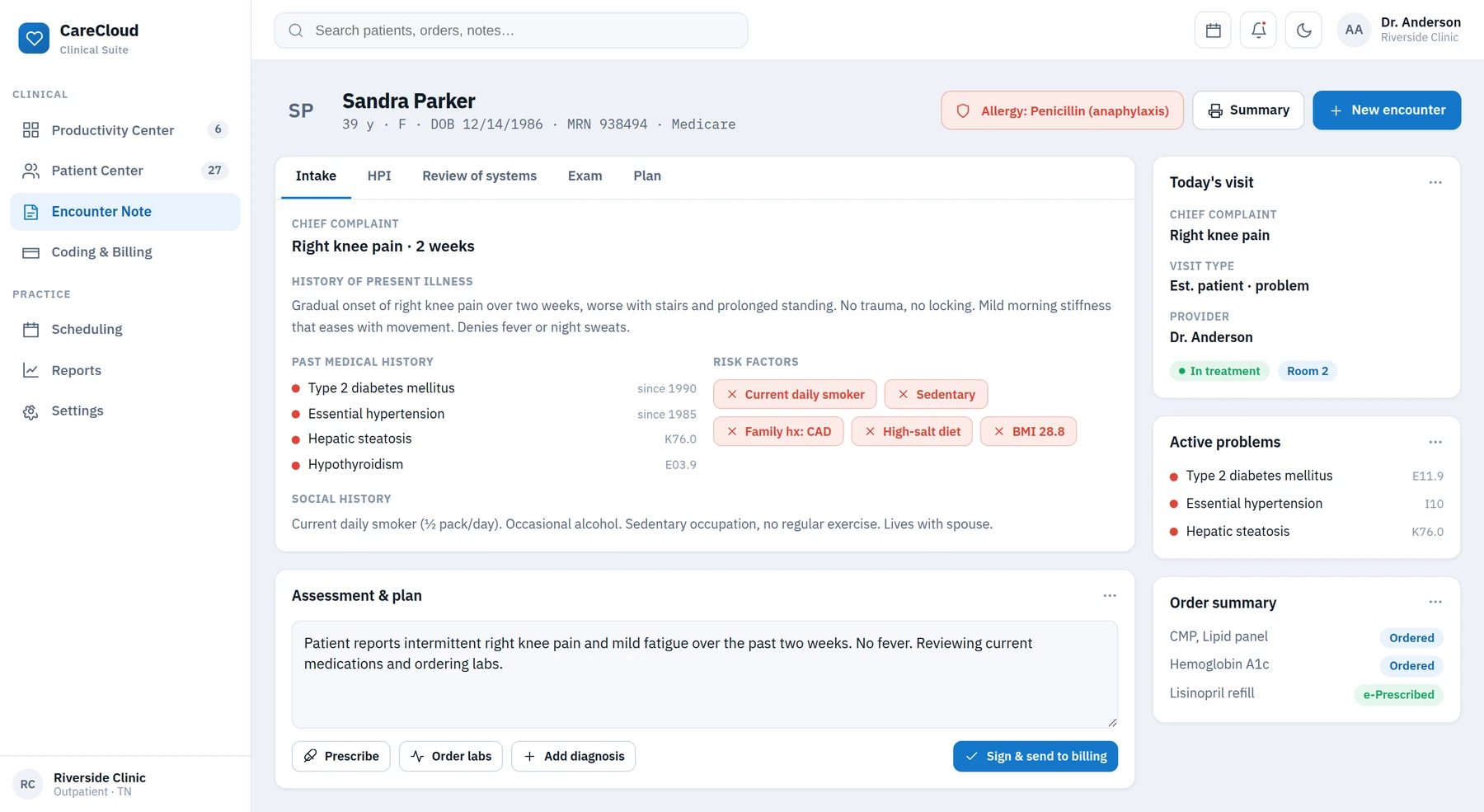Screen dimensions: 1484x812
Task: Remove the Sedentary risk factor
Action: click(903, 395)
